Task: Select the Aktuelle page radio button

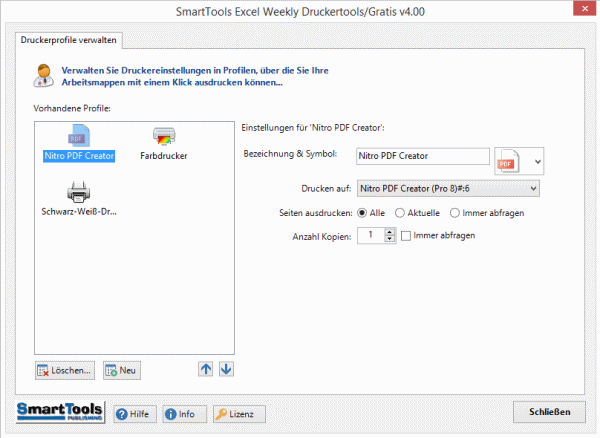Action: [399, 213]
